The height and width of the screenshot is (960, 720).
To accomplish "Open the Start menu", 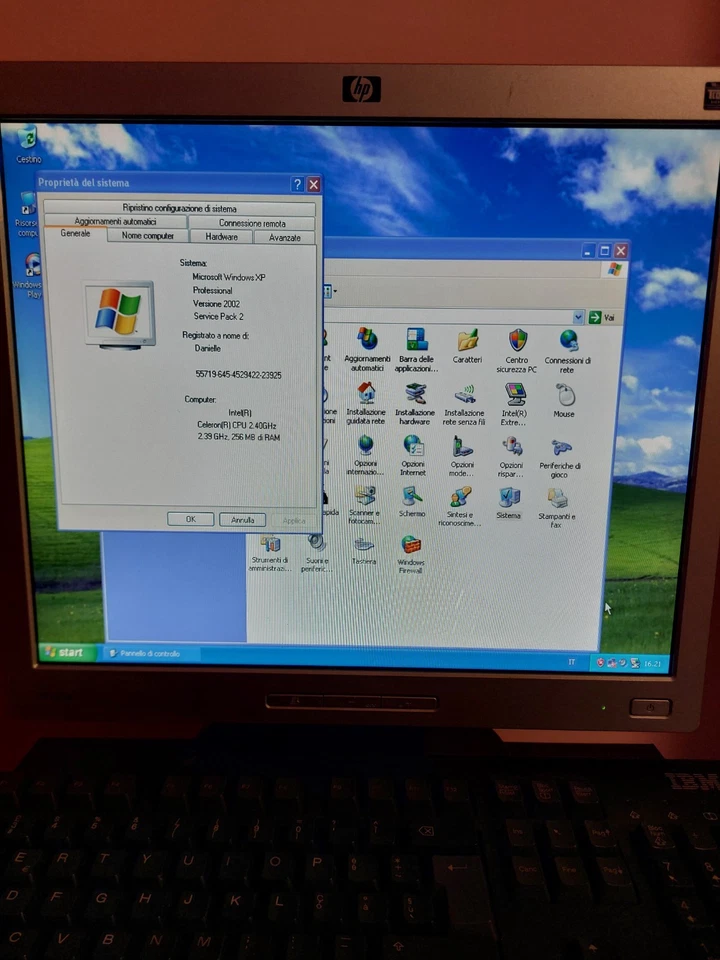I will tap(66, 652).
